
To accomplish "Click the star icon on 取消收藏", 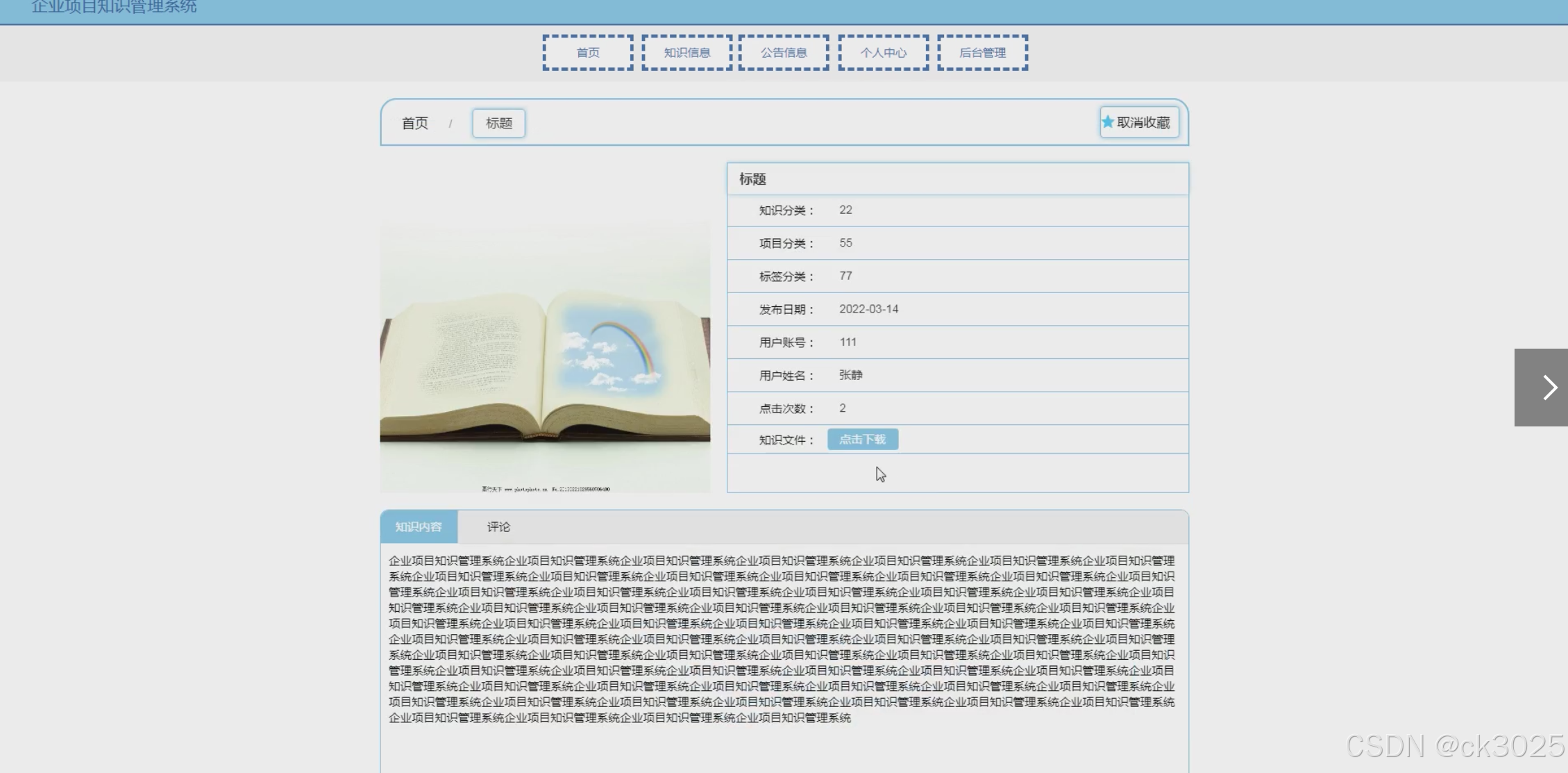I will point(1108,122).
